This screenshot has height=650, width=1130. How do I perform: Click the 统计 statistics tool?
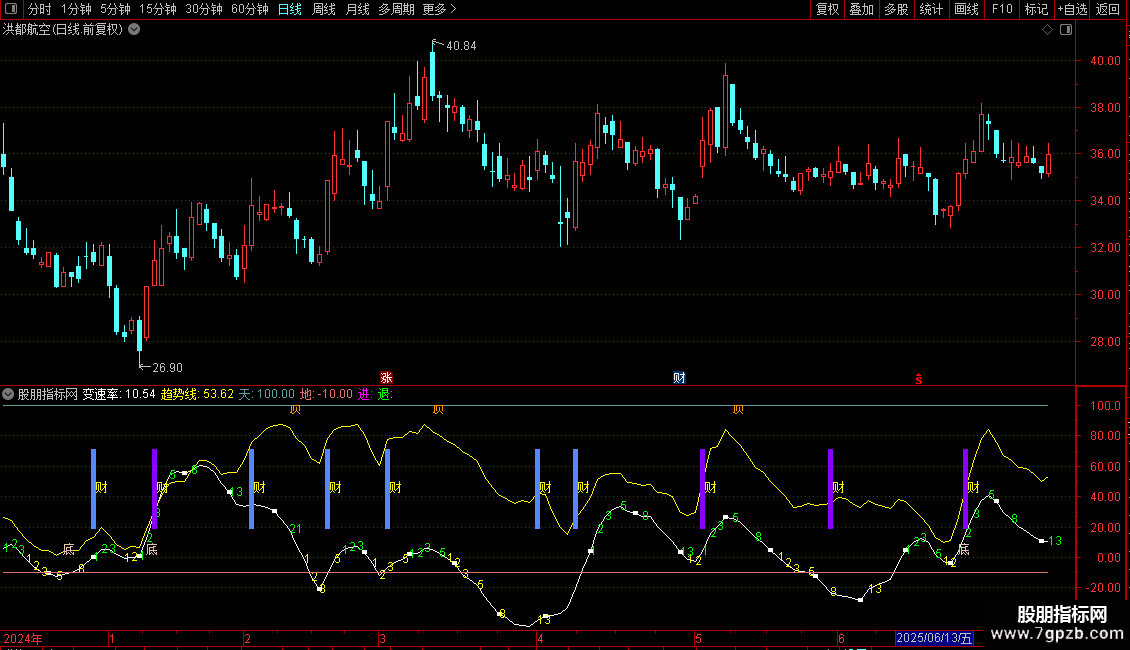point(931,9)
